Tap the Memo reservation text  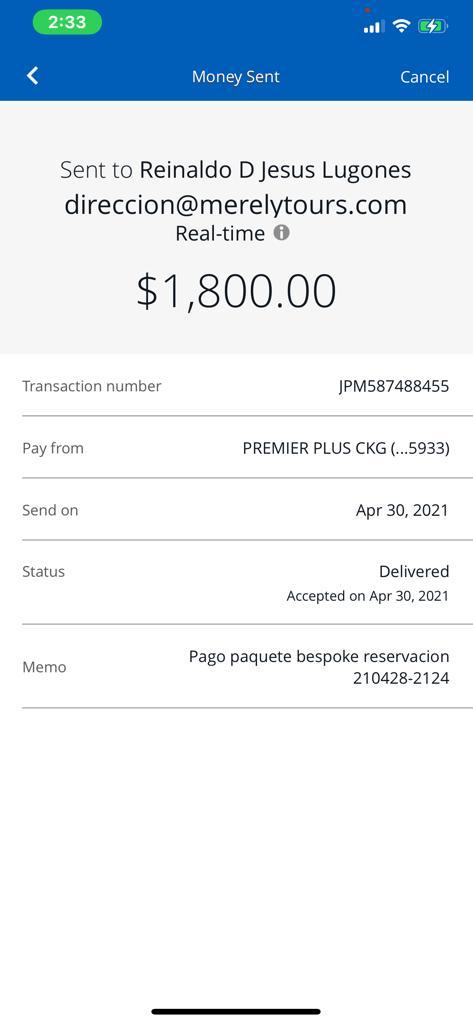[x=319, y=667]
